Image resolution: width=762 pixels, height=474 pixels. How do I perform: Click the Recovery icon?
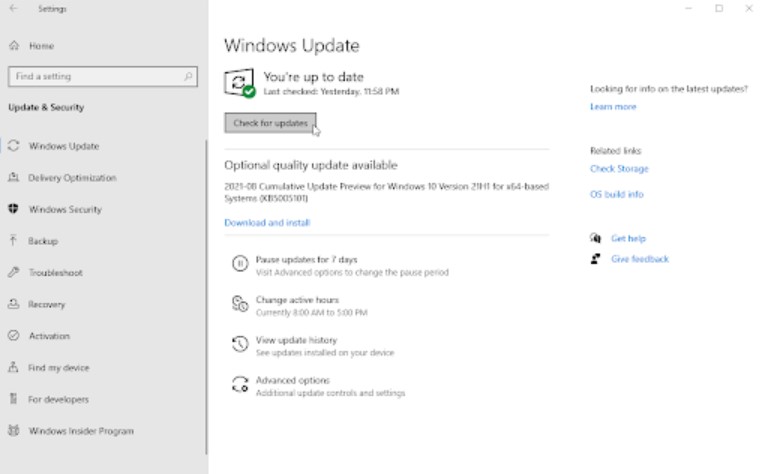(14, 304)
